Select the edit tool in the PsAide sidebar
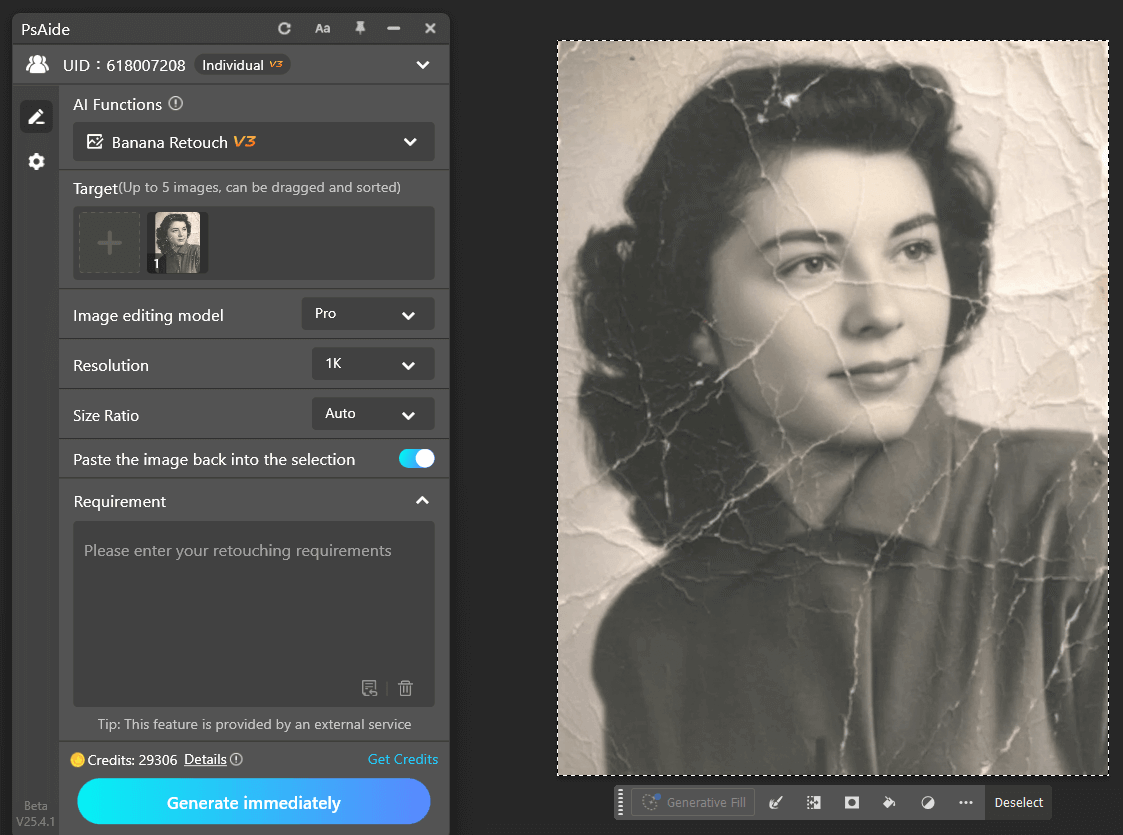This screenshot has height=835, width=1123. (36, 116)
